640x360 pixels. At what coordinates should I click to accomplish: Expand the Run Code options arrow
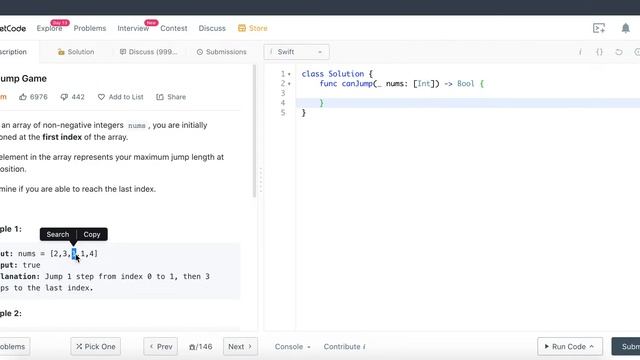[591, 346]
